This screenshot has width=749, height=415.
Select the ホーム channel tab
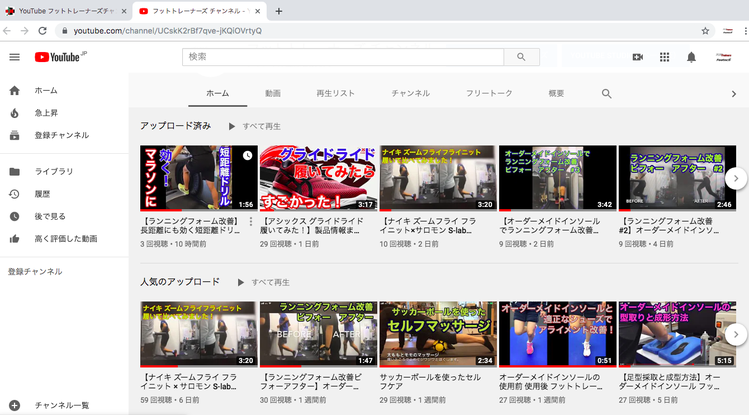[218, 94]
